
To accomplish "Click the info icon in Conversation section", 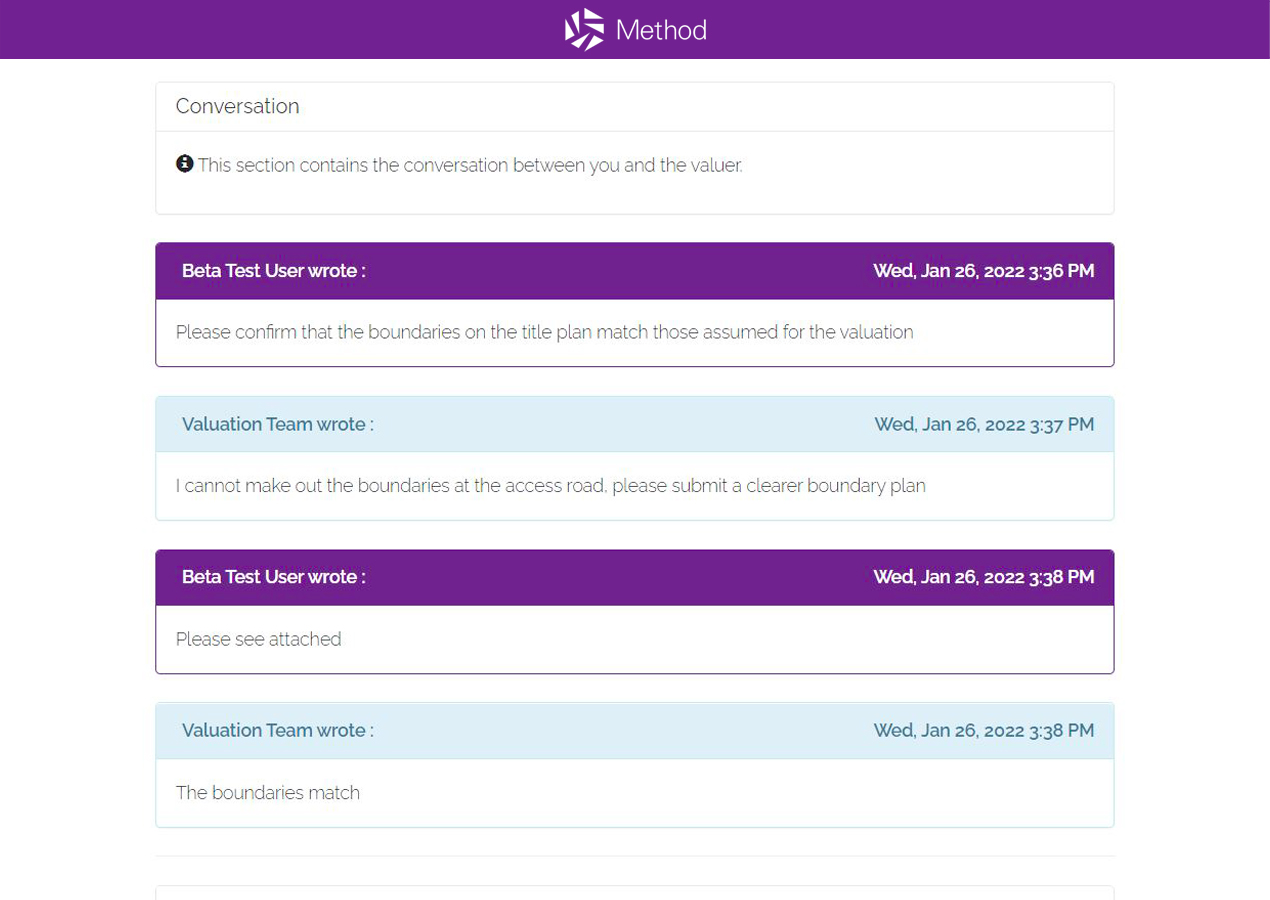I will point(184,164).
